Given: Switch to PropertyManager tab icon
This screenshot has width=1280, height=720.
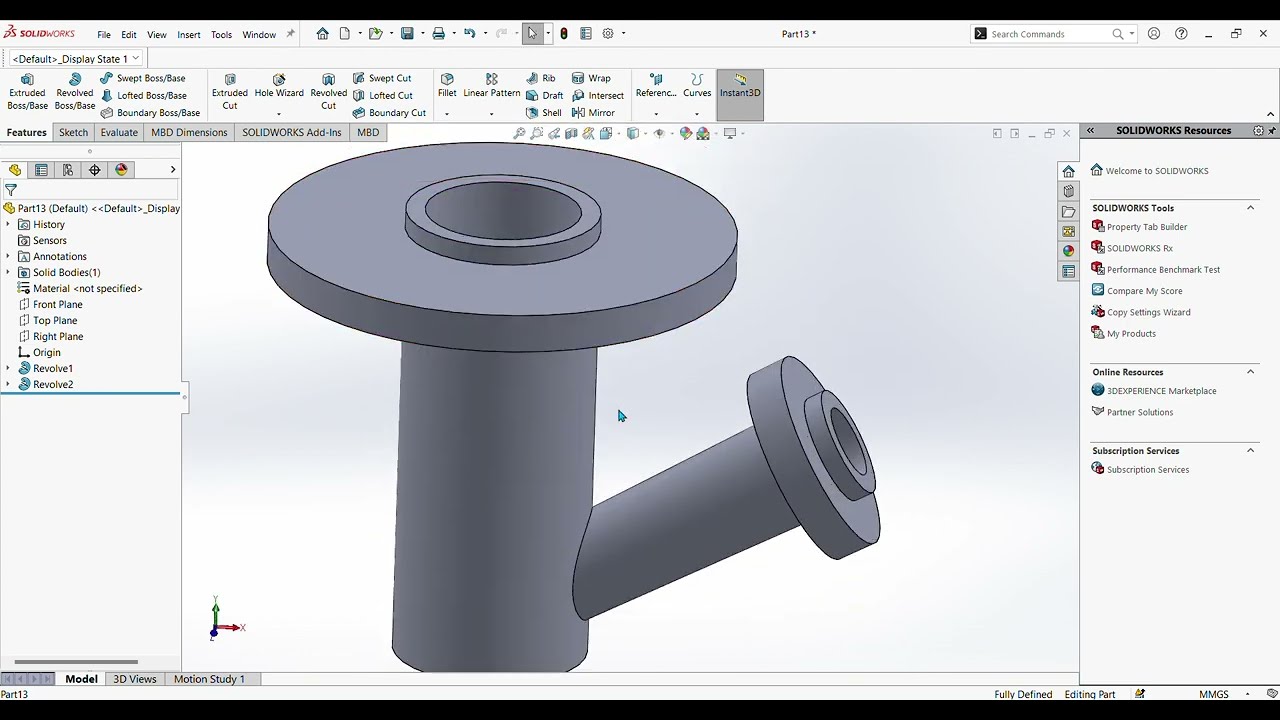Looking at the screenshot, I should coord(41,170).
